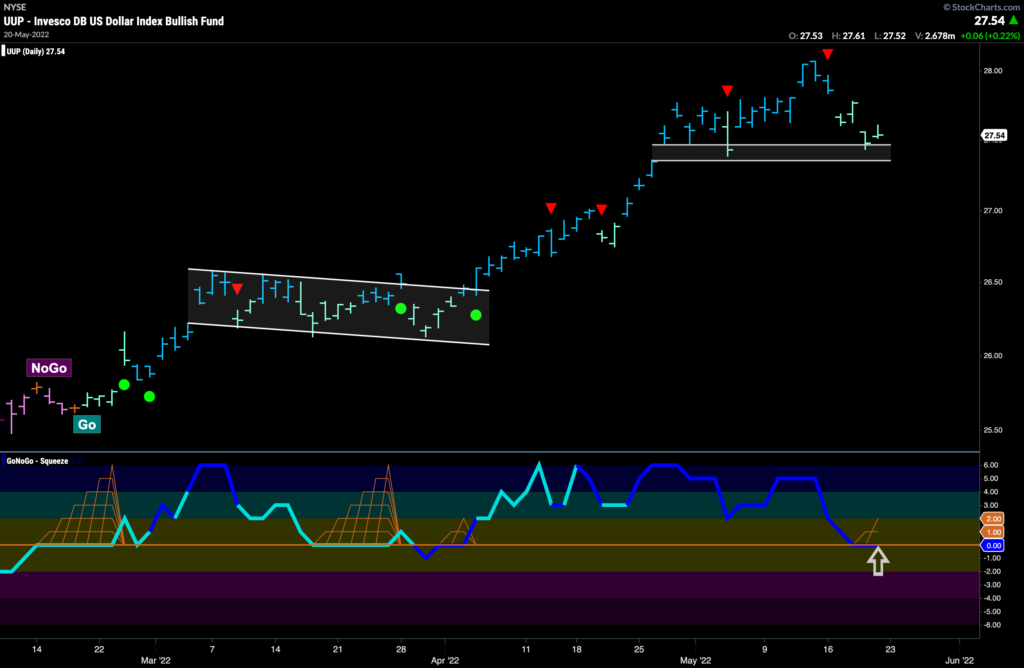
Task: Click the 25.50 price axis label
Action: coord(993,430)
